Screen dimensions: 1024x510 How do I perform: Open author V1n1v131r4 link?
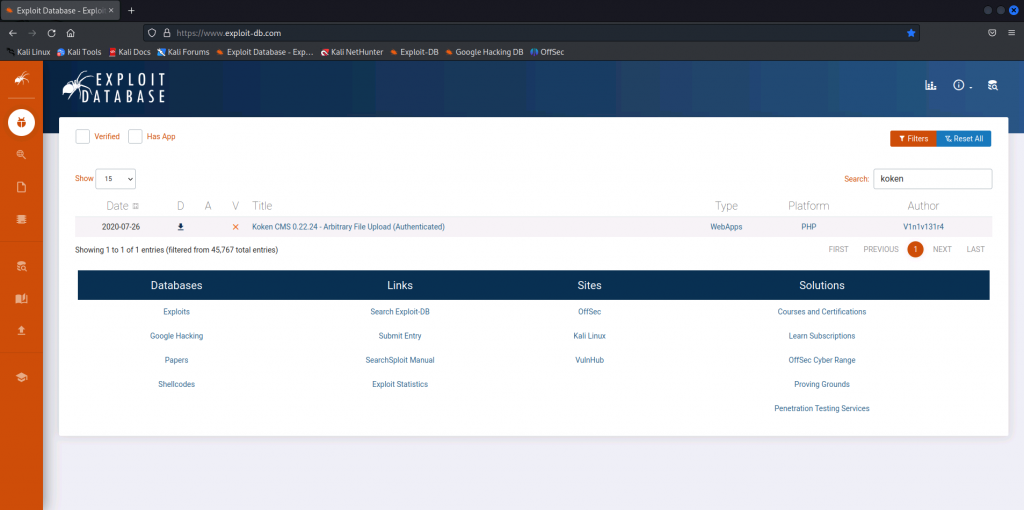[x=923, y=227]
